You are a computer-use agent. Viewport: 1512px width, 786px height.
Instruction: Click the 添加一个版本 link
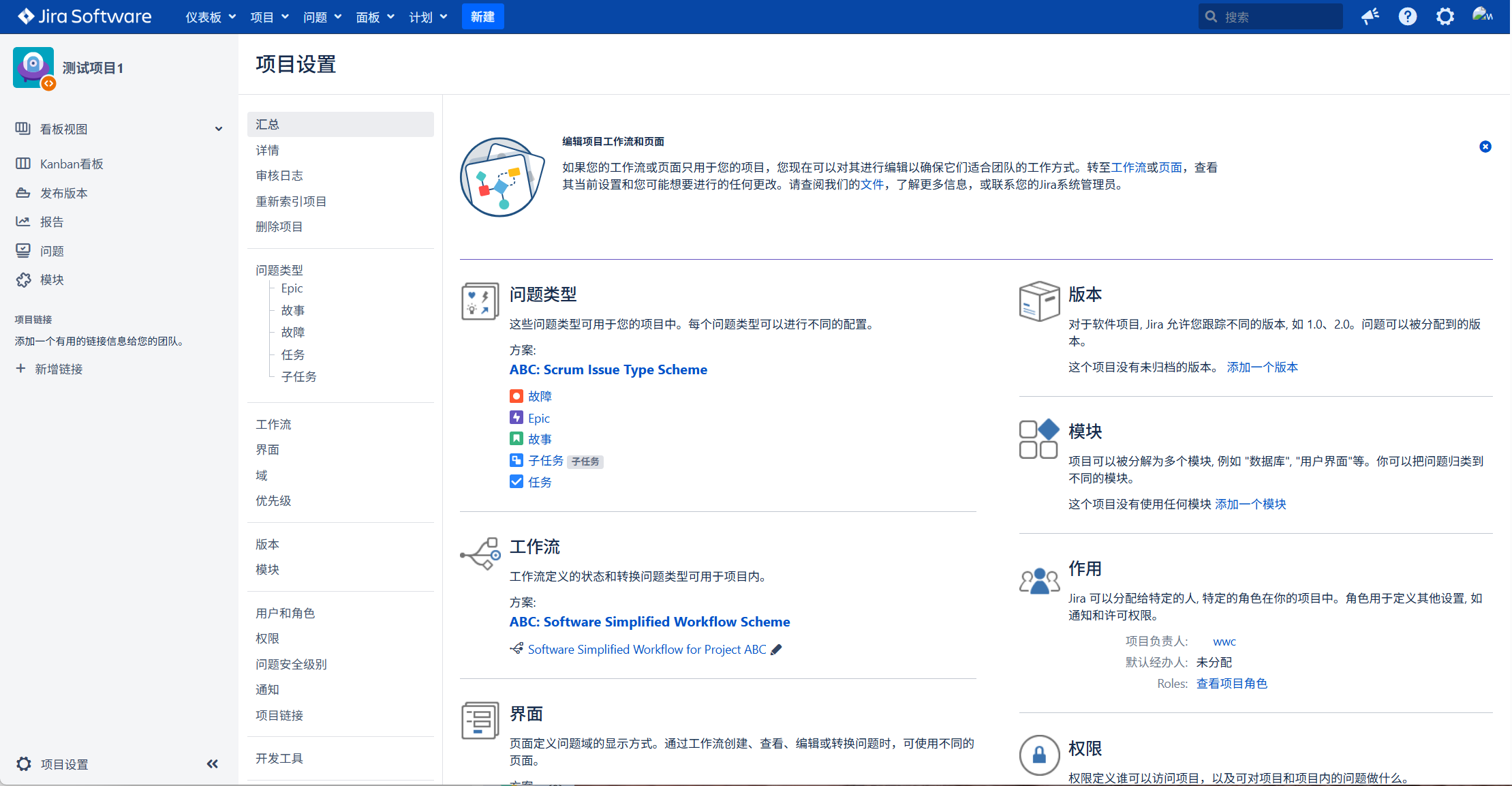tap(1262, 367)
